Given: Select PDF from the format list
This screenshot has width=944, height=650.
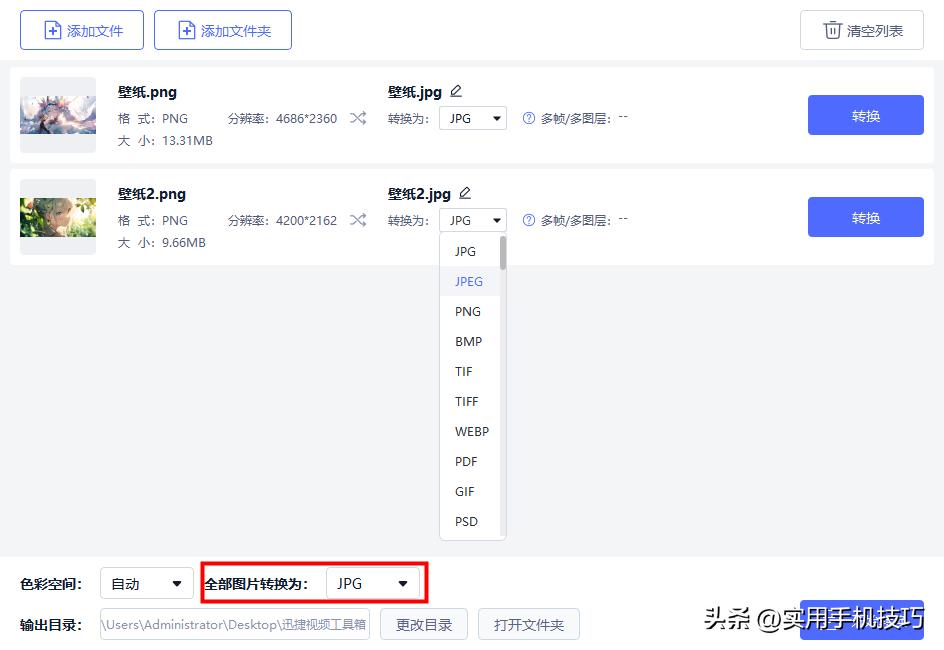Looking at the screenshot, I should pos(466,461).
